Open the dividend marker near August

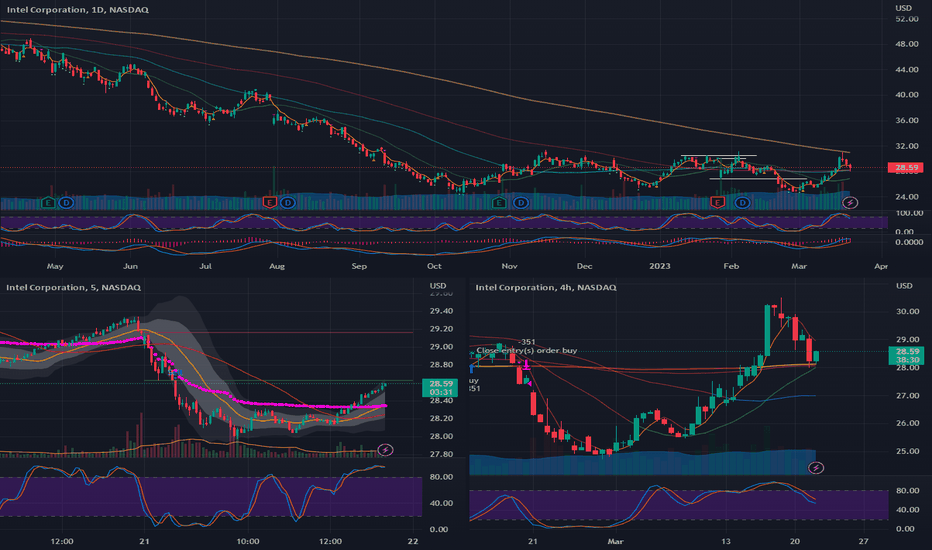pos(288,203)
